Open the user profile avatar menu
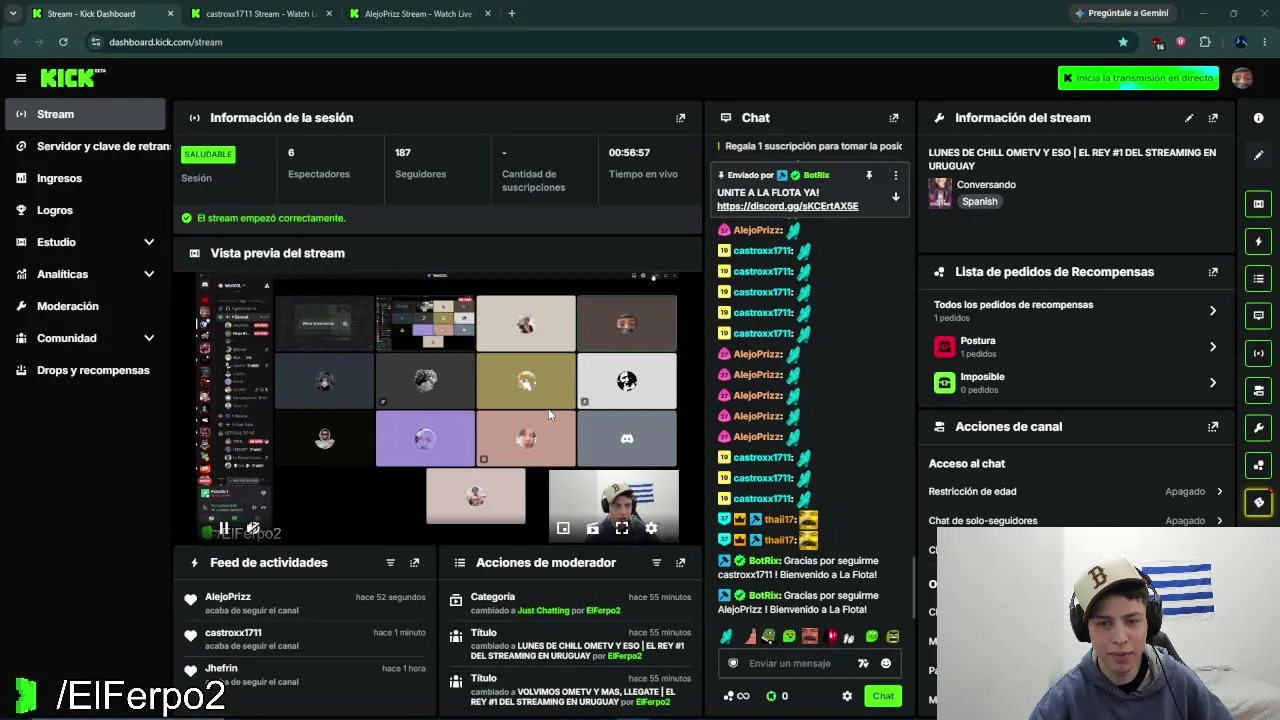 click(x=1242, y=78)
